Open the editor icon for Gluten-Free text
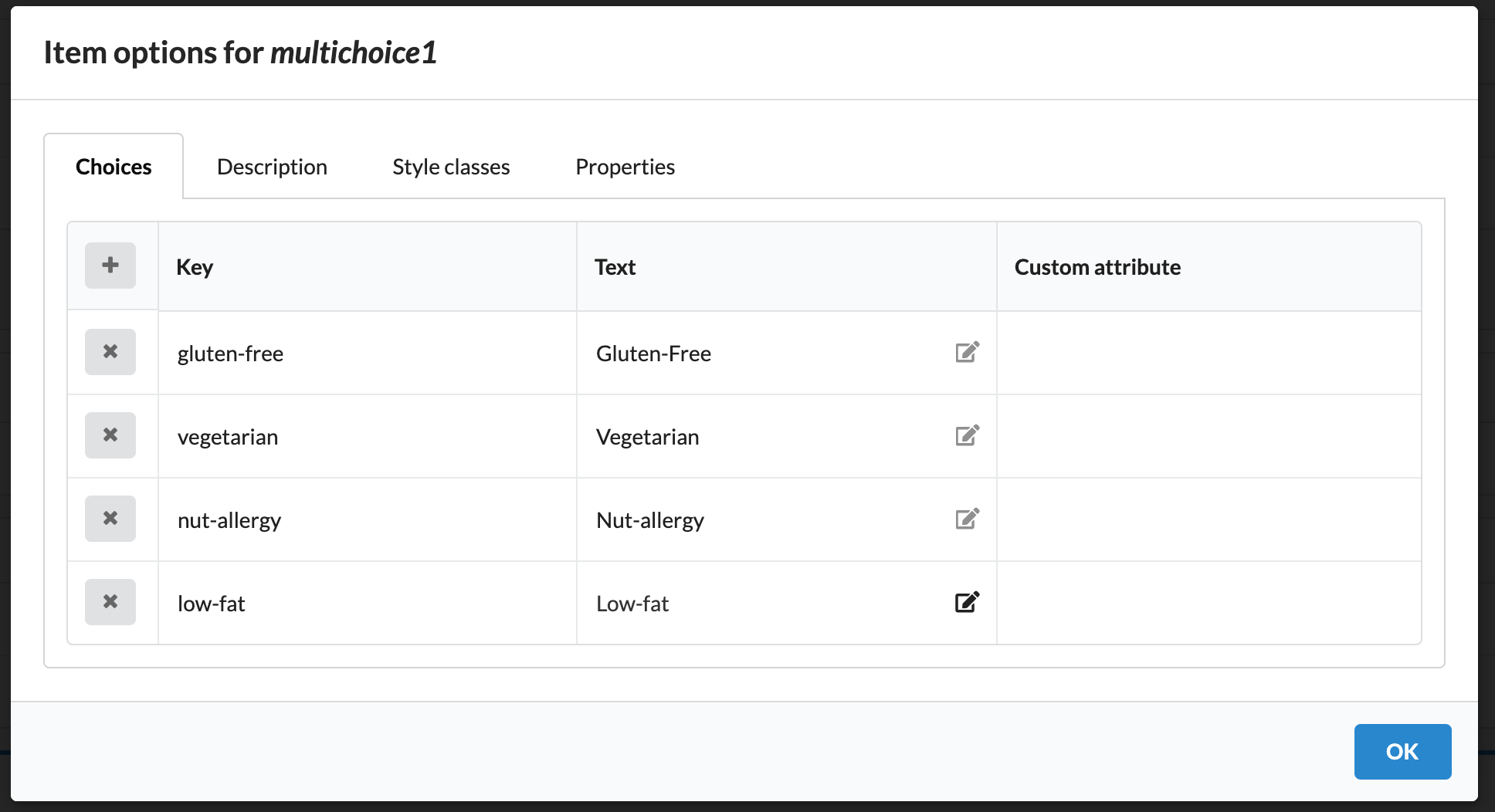1495x812 pixels. click(x=967, y=352)
